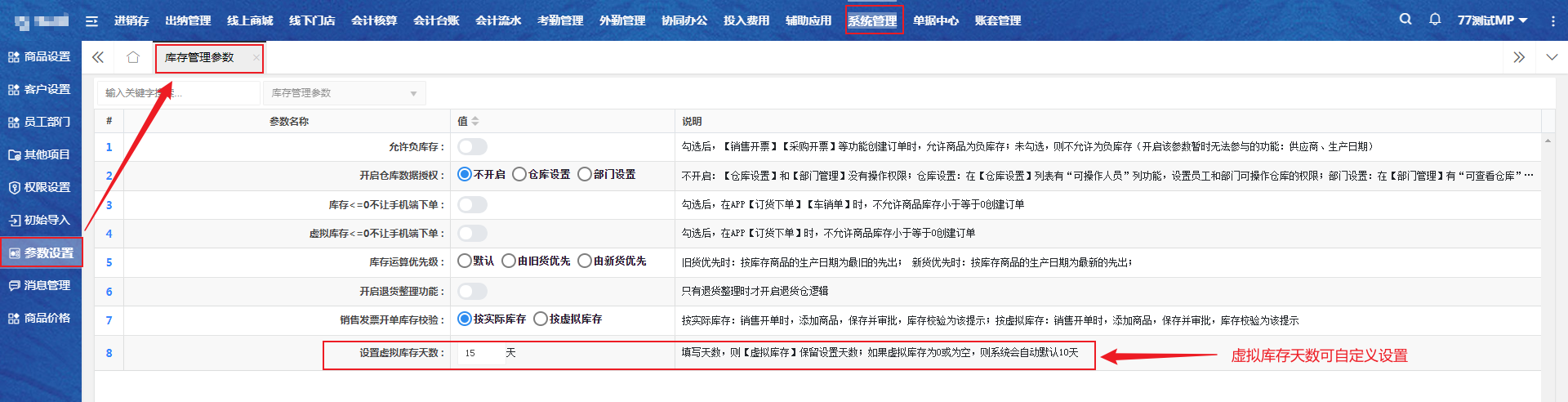
Task: Select the 部门设置 radio option
Action: (x=585, y=174)
